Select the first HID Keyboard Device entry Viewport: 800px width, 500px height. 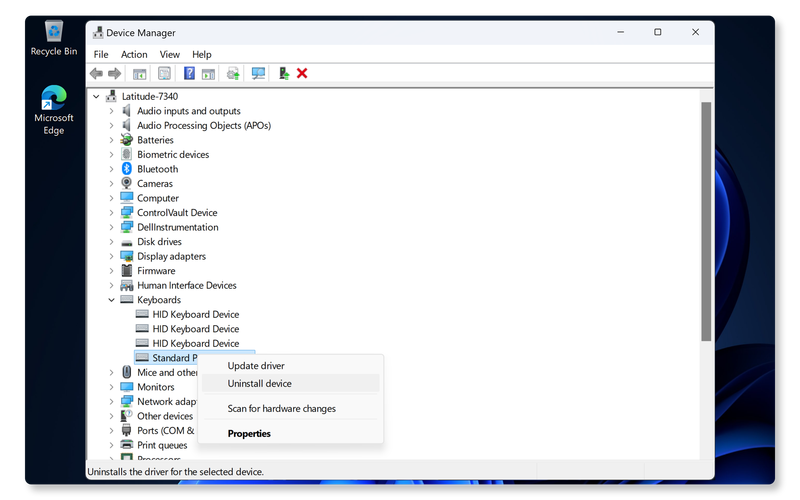coord(195,314)
